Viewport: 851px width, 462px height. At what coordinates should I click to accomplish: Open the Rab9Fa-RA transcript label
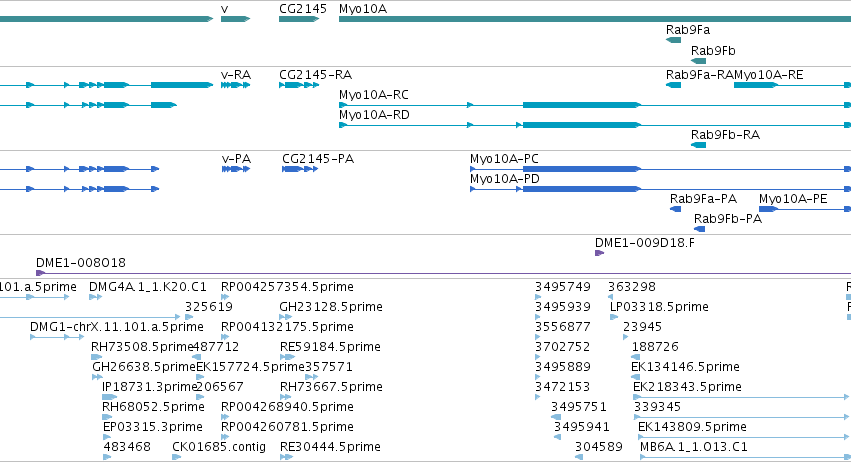tap(700, 75)
